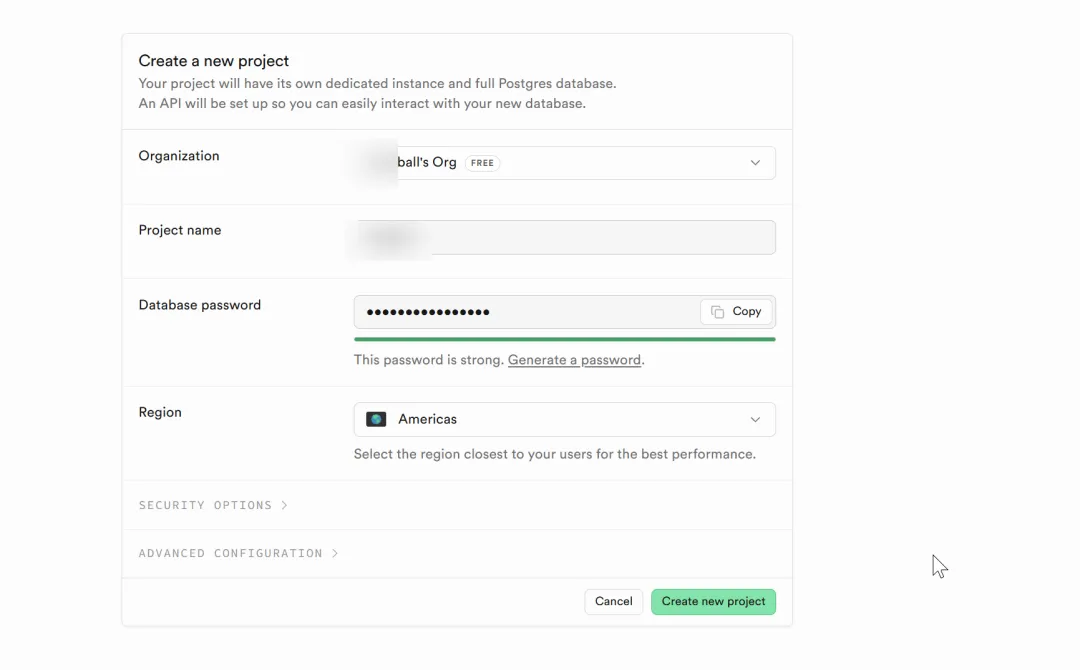Click the Create a new project heading
Image resolution: width=1080 pixels, height=670 pixels.
213,61
